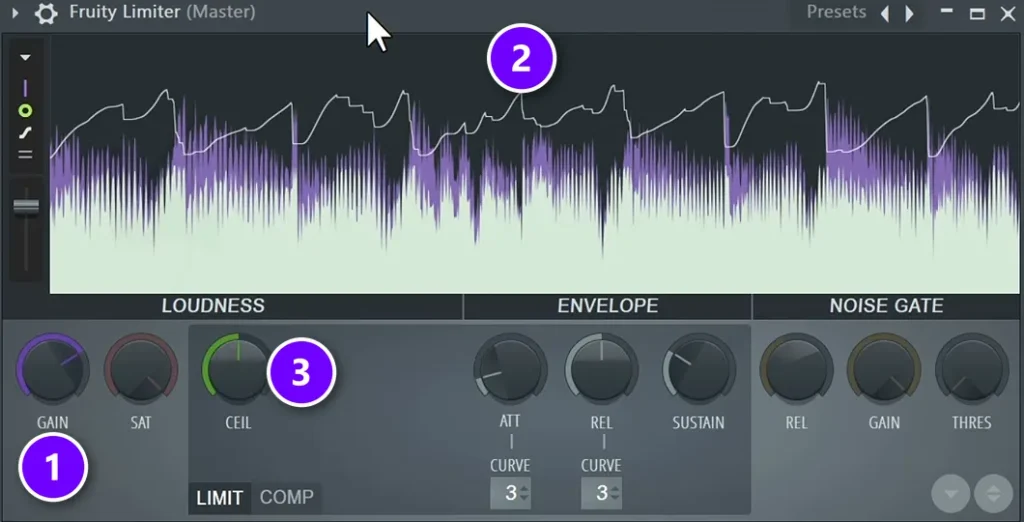The width and height of the screenshot is (1024, 522).
Task: Click the SAT saturation knob
Action: (x=141, y=370)
